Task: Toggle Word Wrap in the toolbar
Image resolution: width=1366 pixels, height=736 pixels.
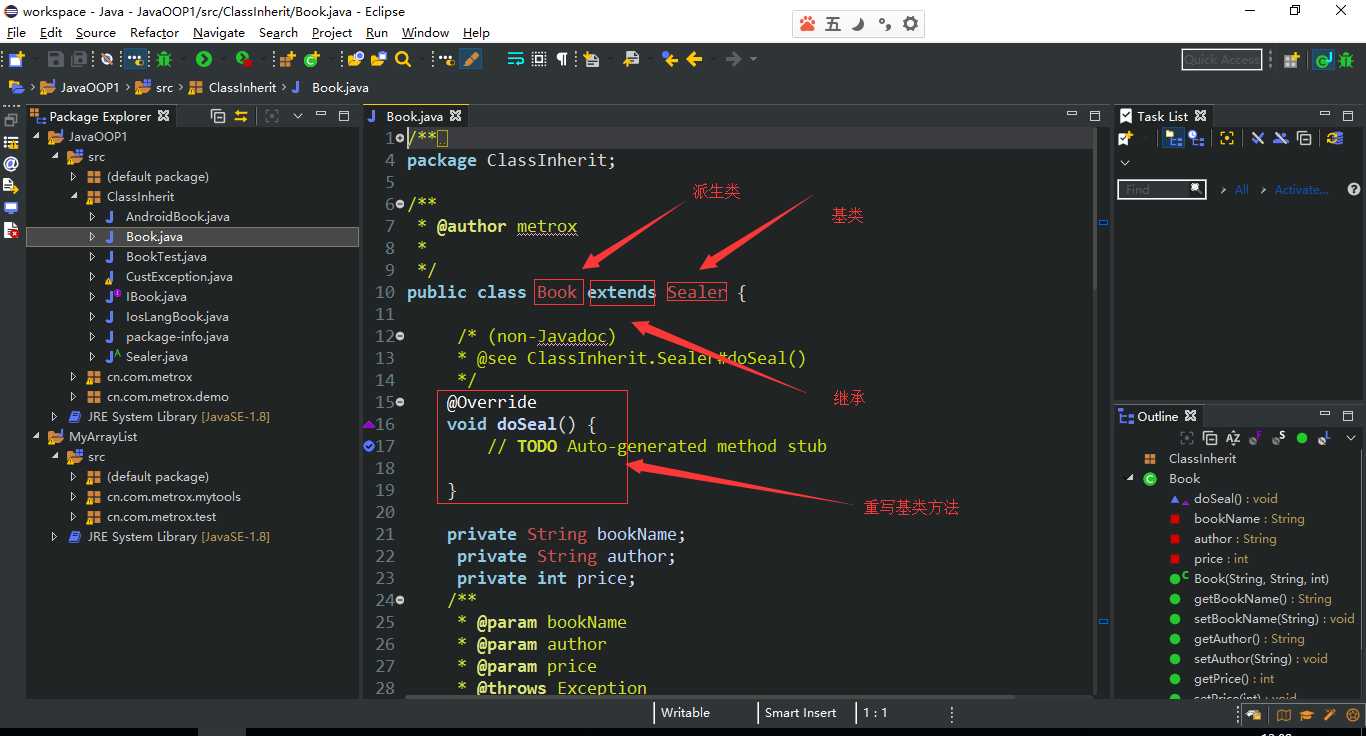Action: [x=516, y=60]
